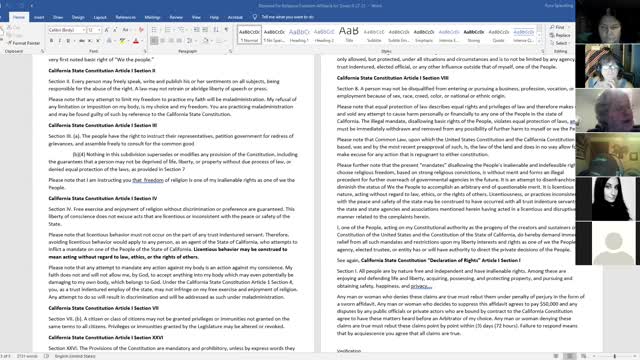The image size is (640, 360).
Task: Apply the Normal style
Action: tap(249, 35)
